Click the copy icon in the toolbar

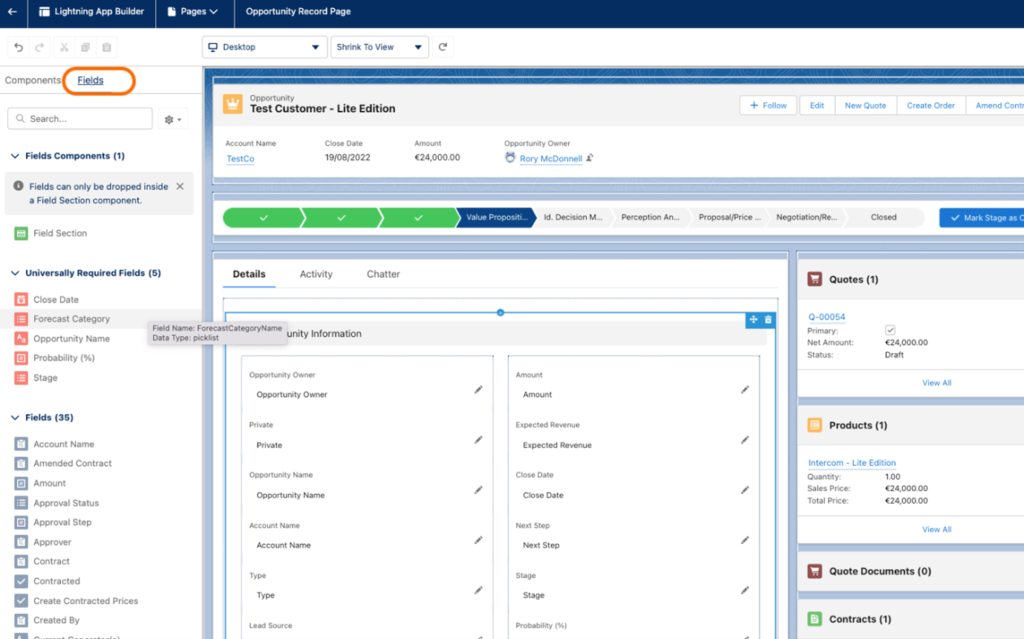[x=85, y=47]
